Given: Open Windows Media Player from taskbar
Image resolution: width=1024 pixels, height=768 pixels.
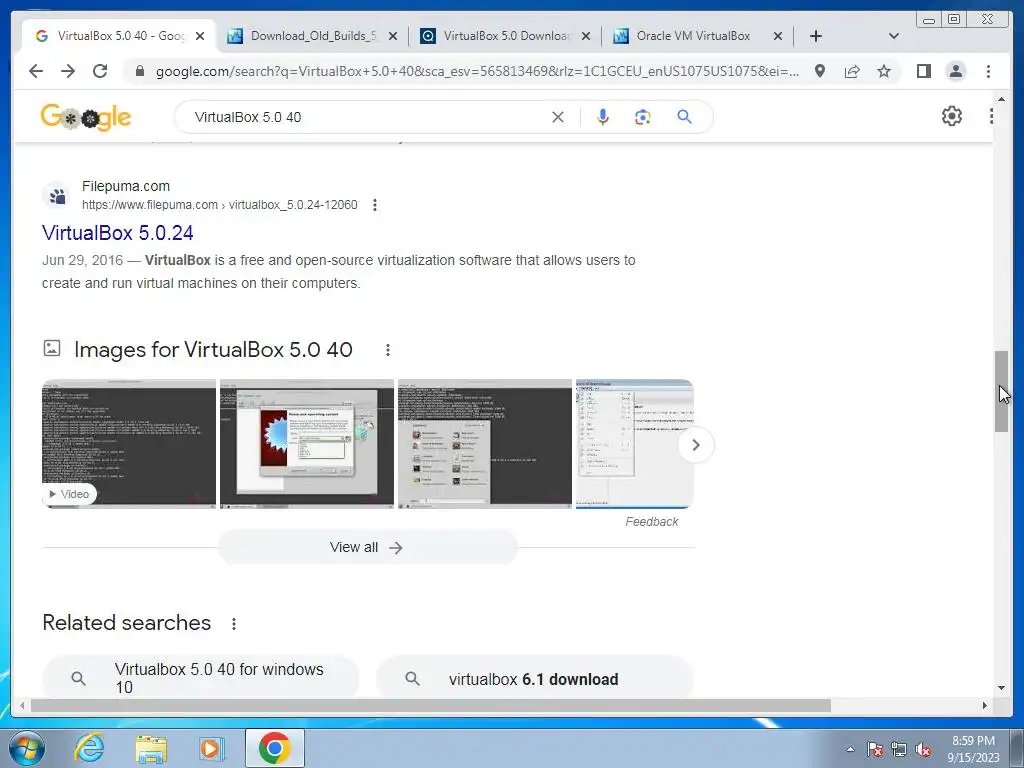Looking at the screenshot, I should (x=212, y=748).
